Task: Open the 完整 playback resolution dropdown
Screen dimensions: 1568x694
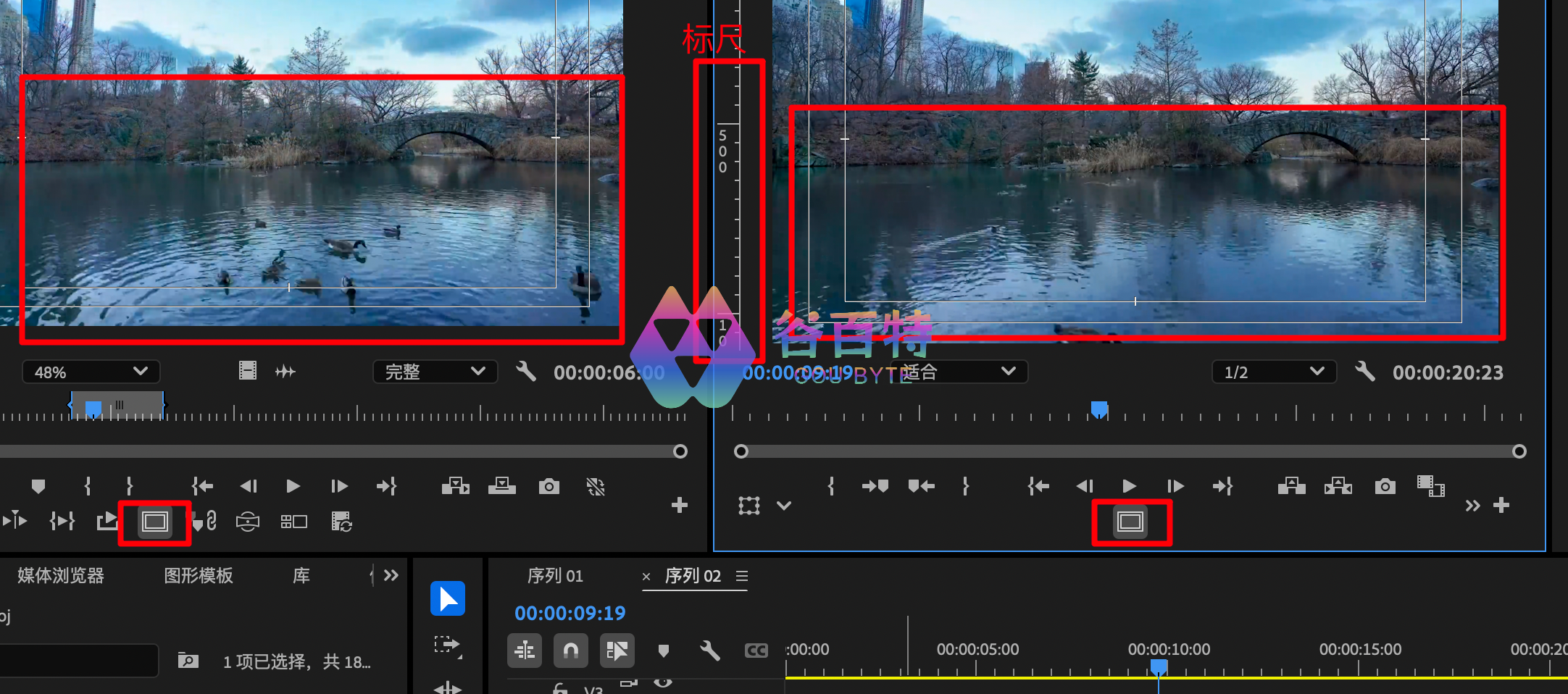Action: tap(435, 372)
